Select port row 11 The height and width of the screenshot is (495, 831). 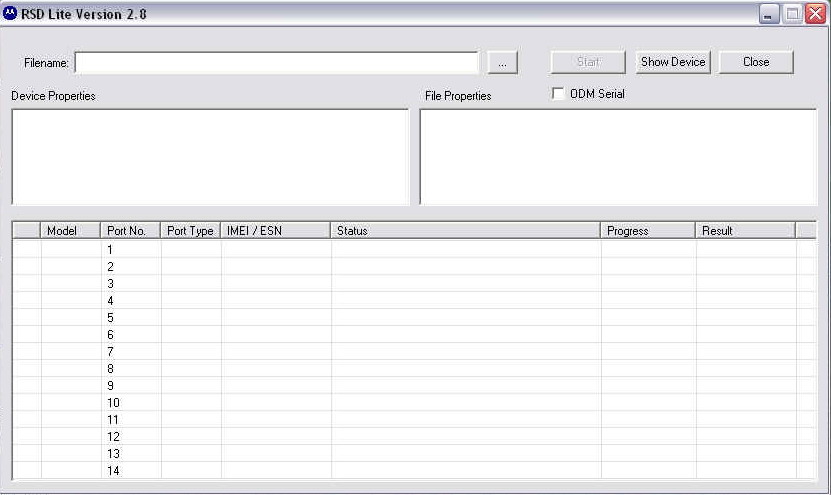pos(413,419)
